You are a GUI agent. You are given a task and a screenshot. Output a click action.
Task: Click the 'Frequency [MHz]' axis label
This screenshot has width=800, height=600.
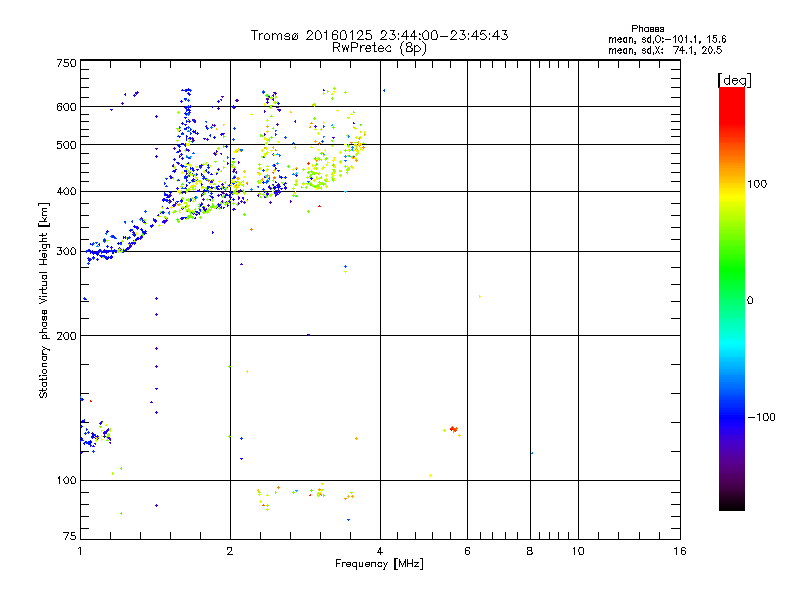coord(379,564)
